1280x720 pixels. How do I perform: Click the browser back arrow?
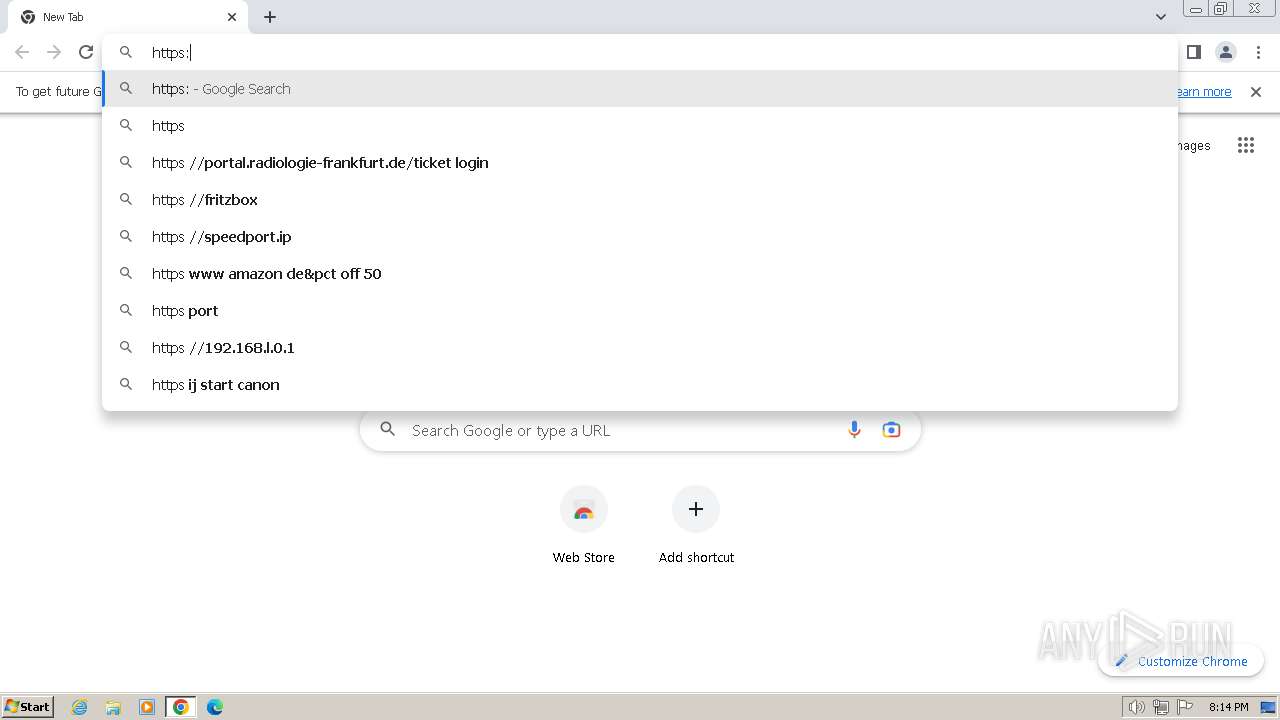(x=22, y=52)
